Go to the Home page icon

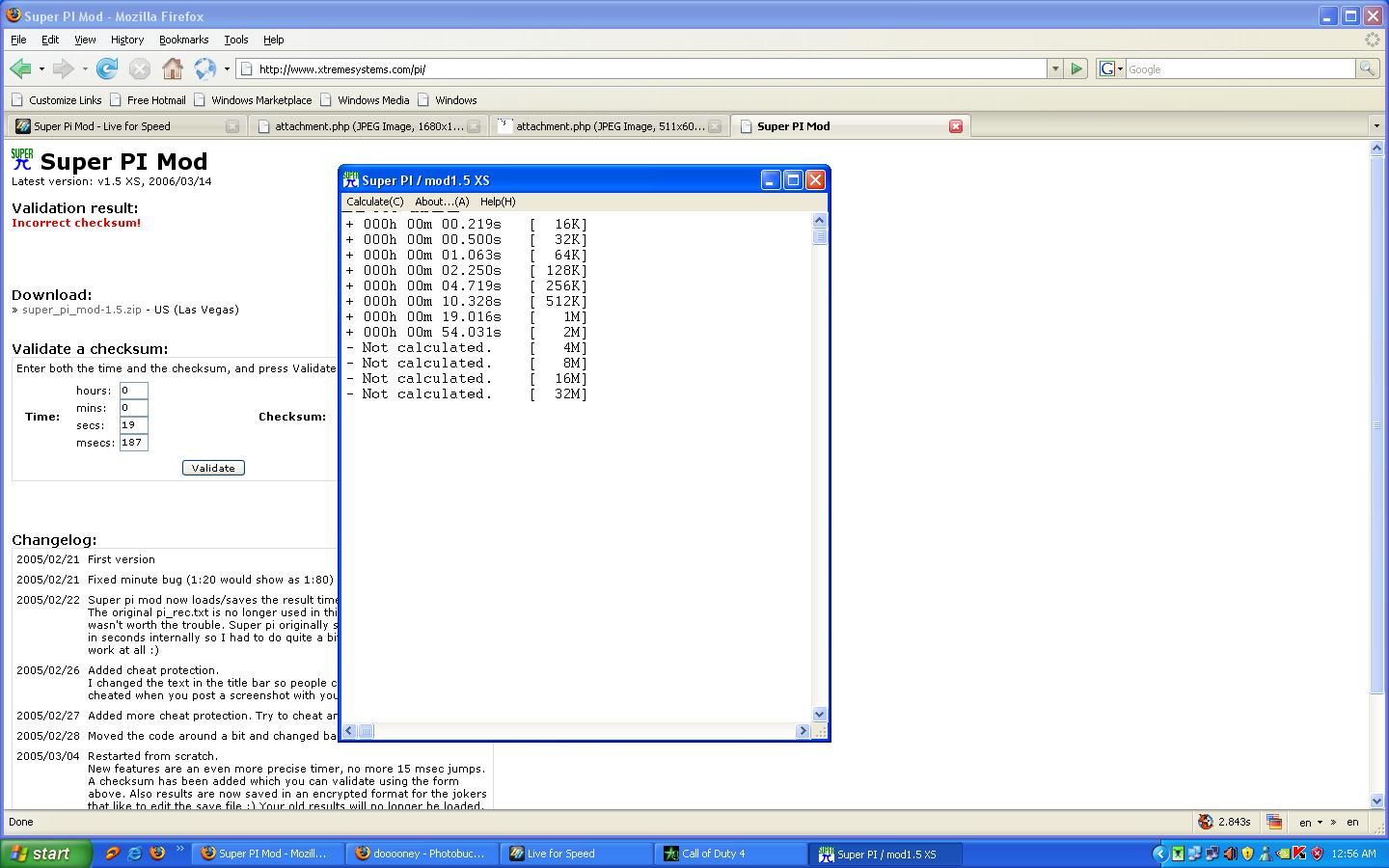[x=173, y=68]
